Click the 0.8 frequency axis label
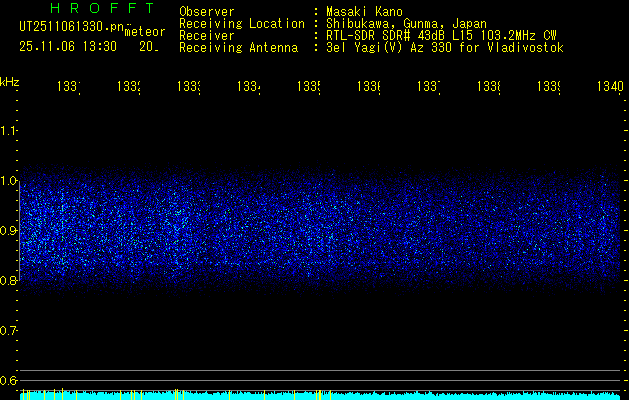This screenshot has width=629, height=400. 9,280
